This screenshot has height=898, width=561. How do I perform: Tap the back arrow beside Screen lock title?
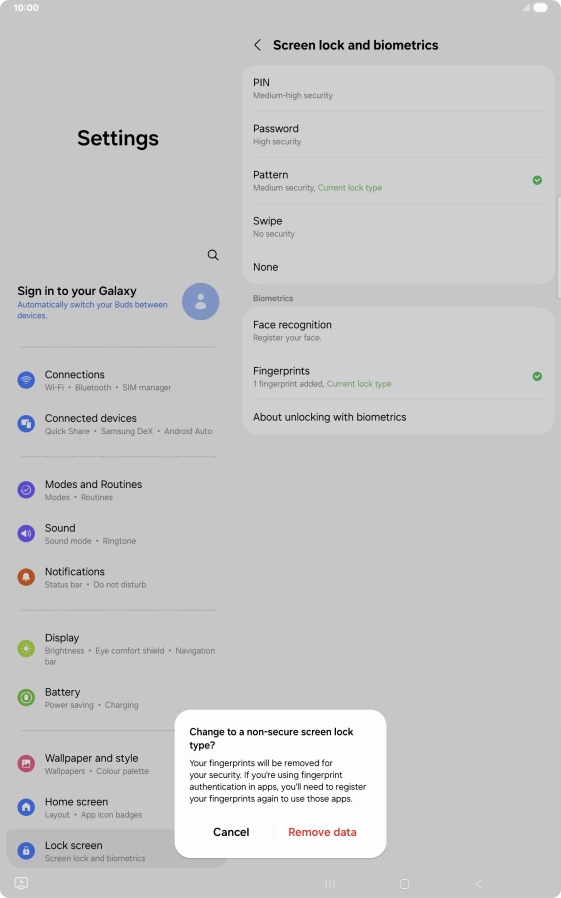click(x=258, y=45)
